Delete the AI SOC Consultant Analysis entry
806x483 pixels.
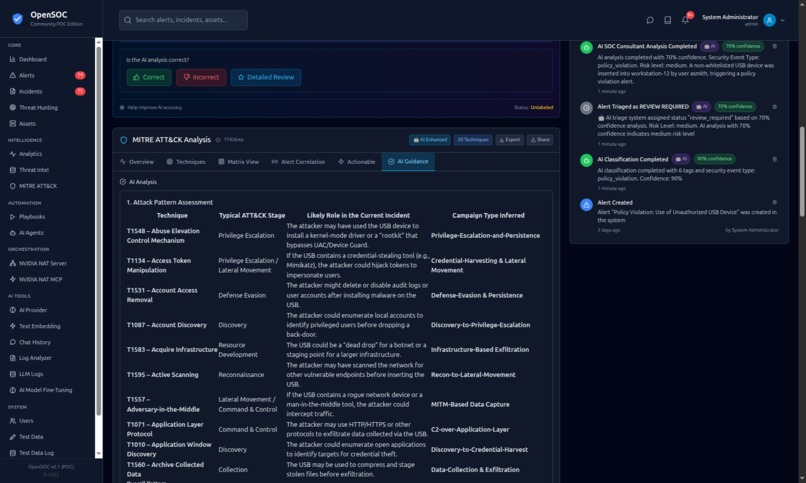click(x=774, y=46)
